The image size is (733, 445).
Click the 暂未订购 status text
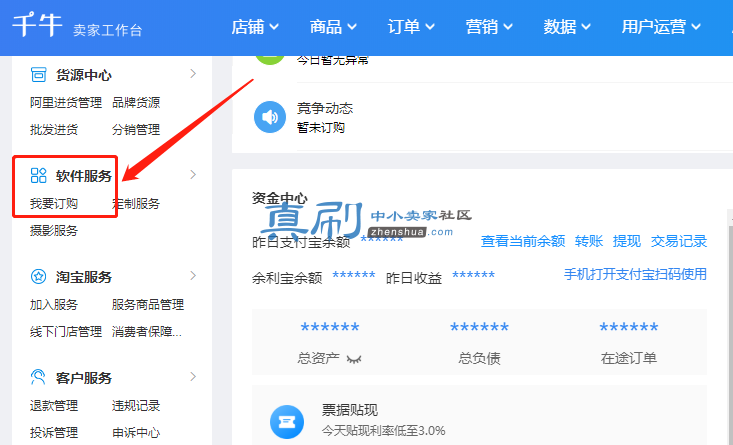click(321, 128)
